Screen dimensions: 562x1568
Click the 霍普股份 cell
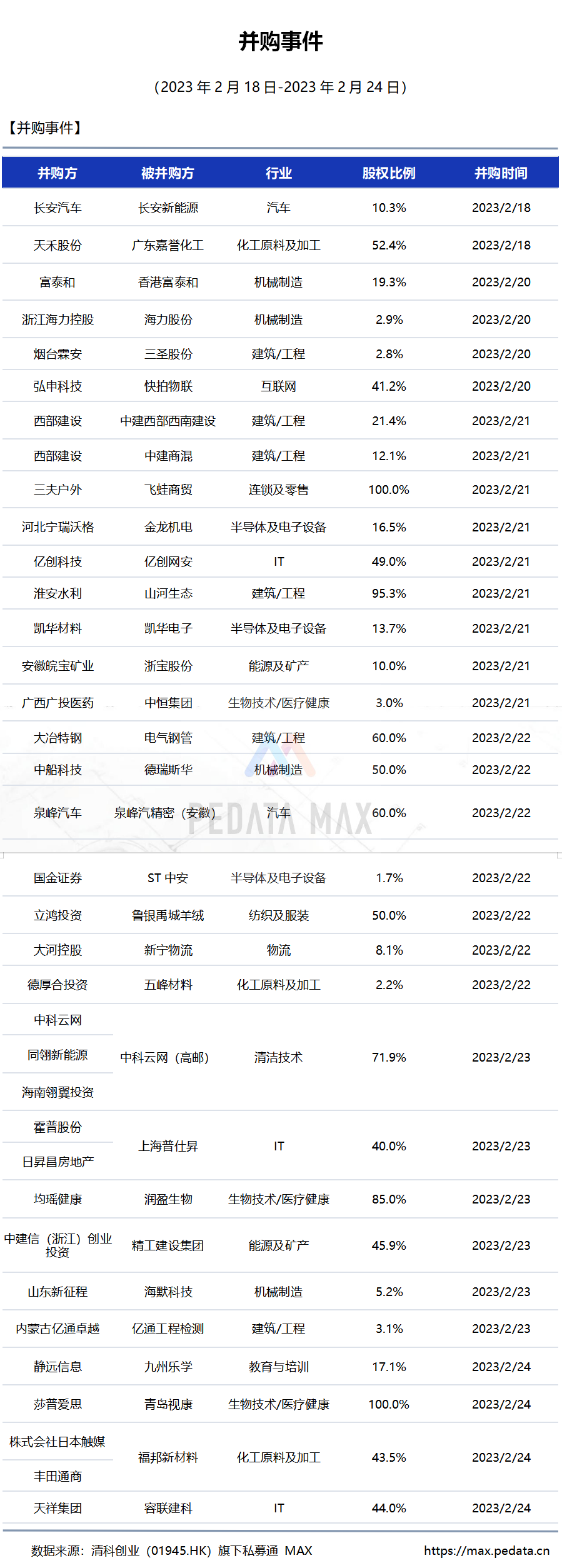58,1128
